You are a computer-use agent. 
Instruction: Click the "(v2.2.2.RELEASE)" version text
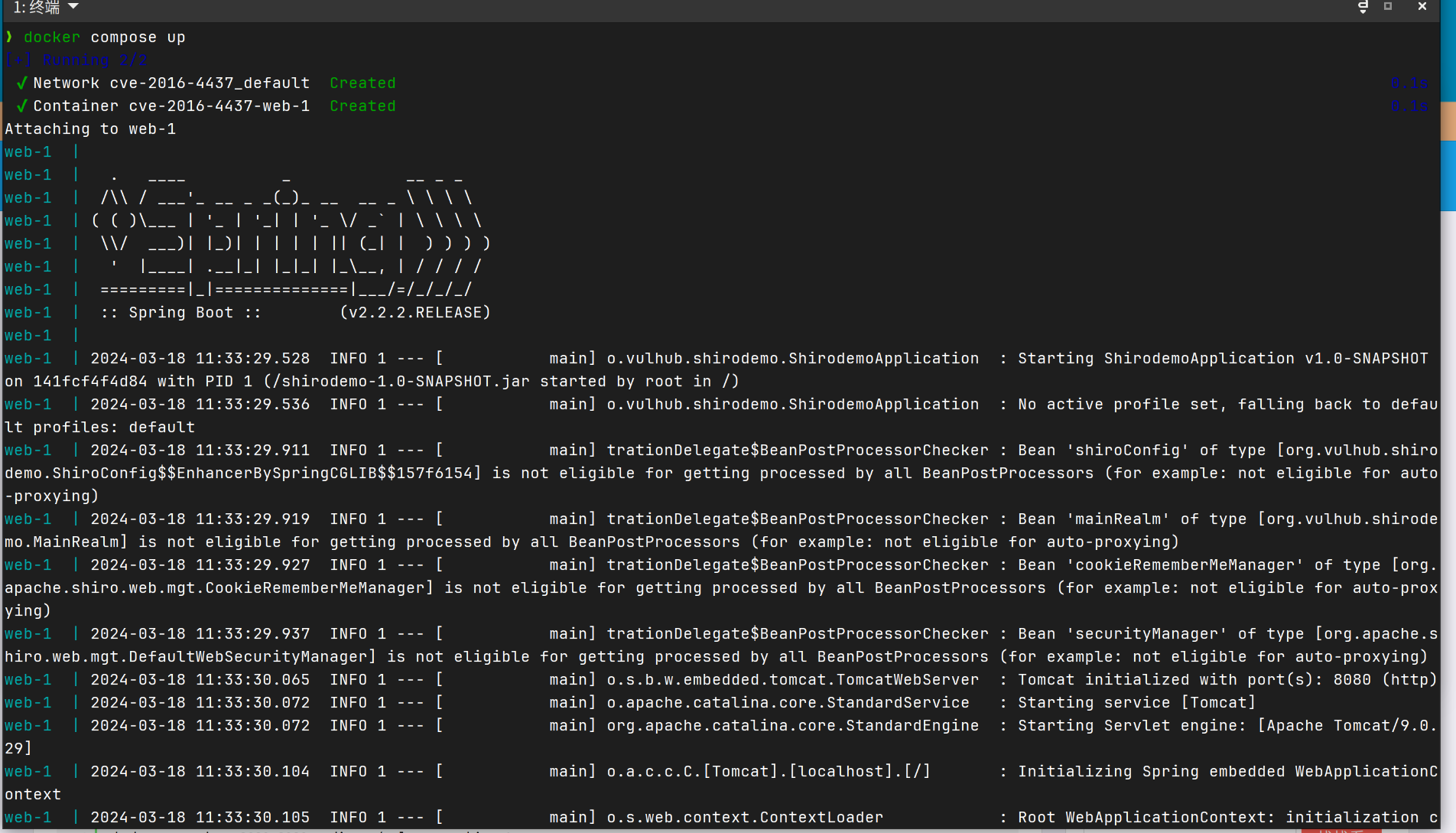coord(415,313)
